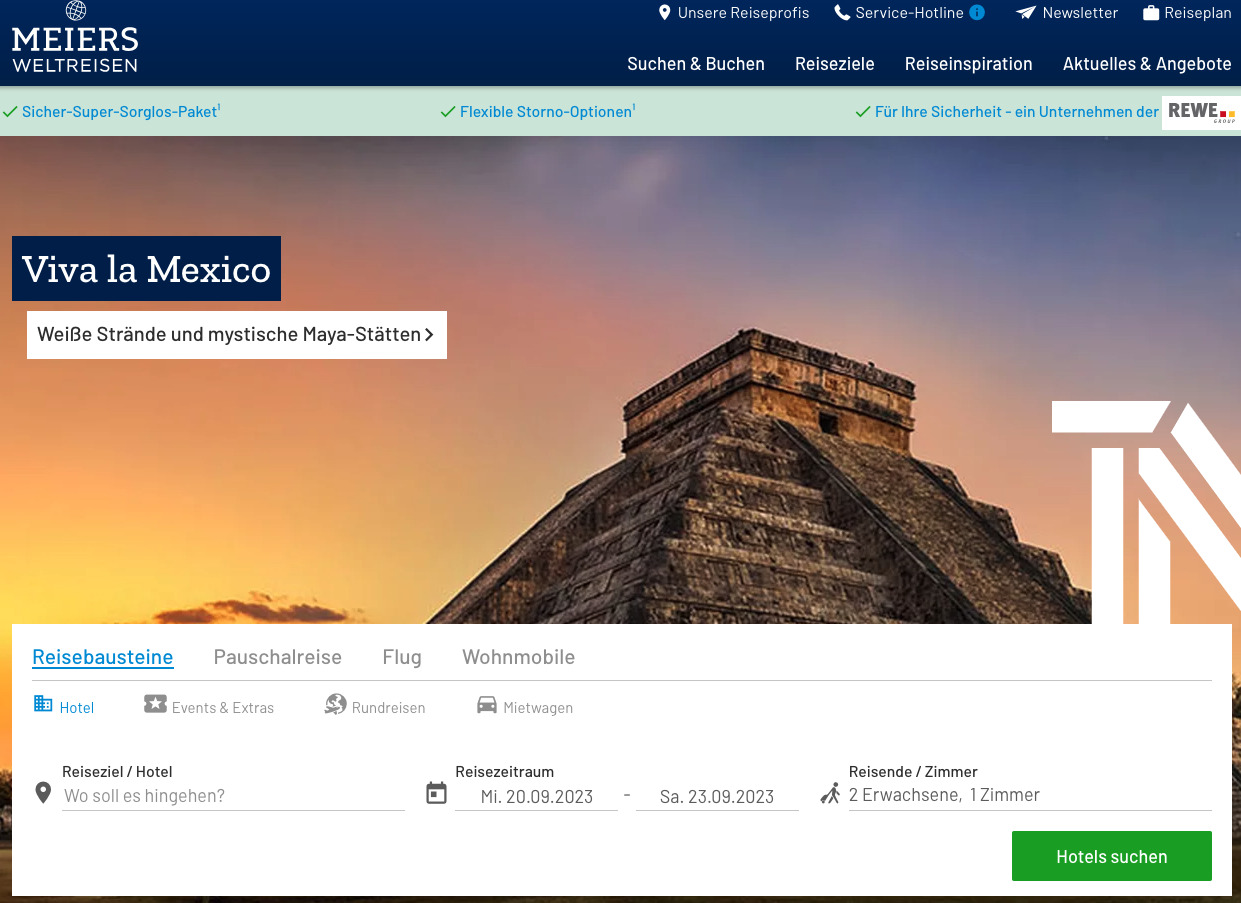
Task: Switch to the Wohnmobile tab
Action: coord(518,657)
